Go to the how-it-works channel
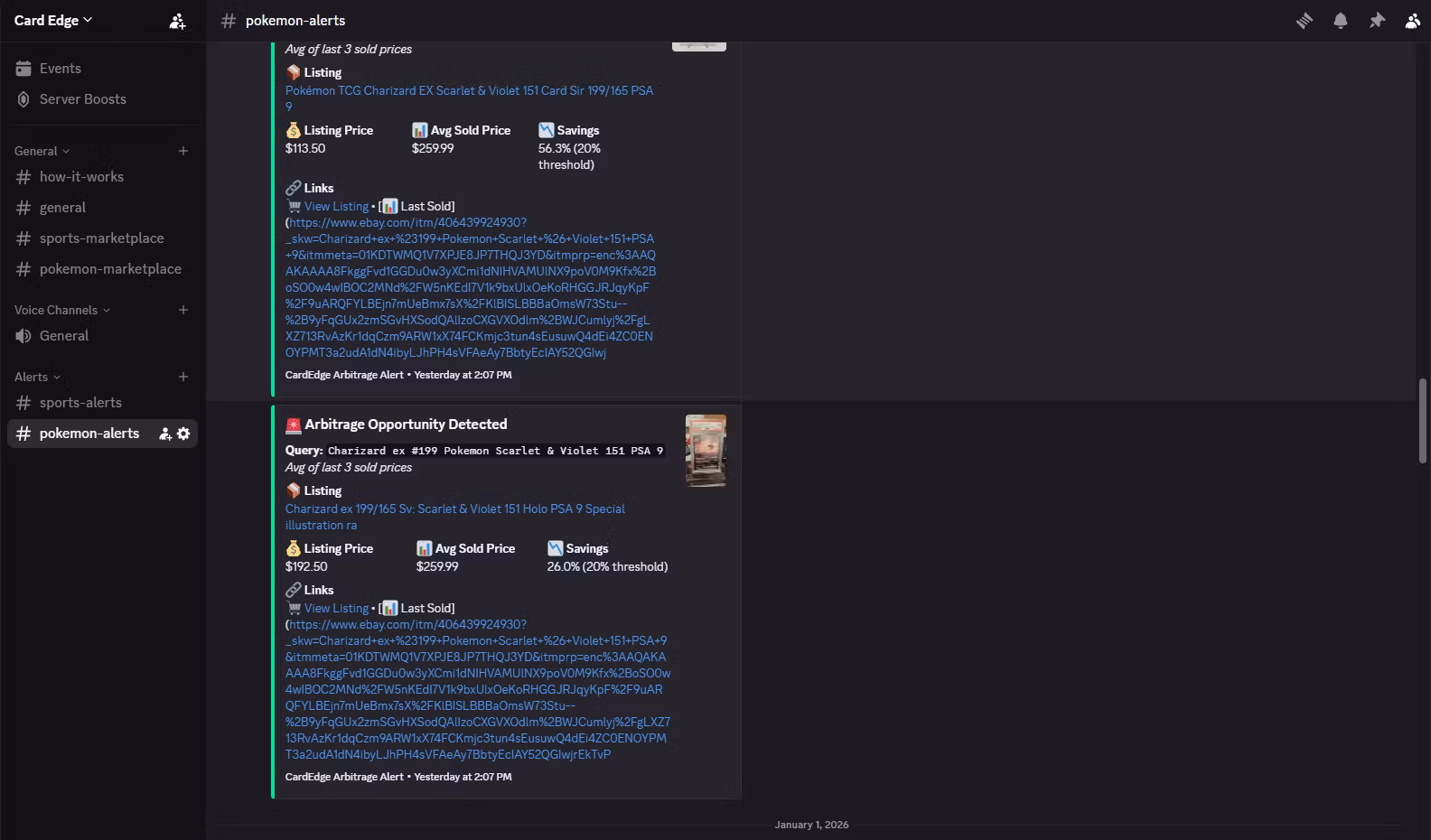The width and height of the screenshot is (1431, 840). tap(103, 177)
